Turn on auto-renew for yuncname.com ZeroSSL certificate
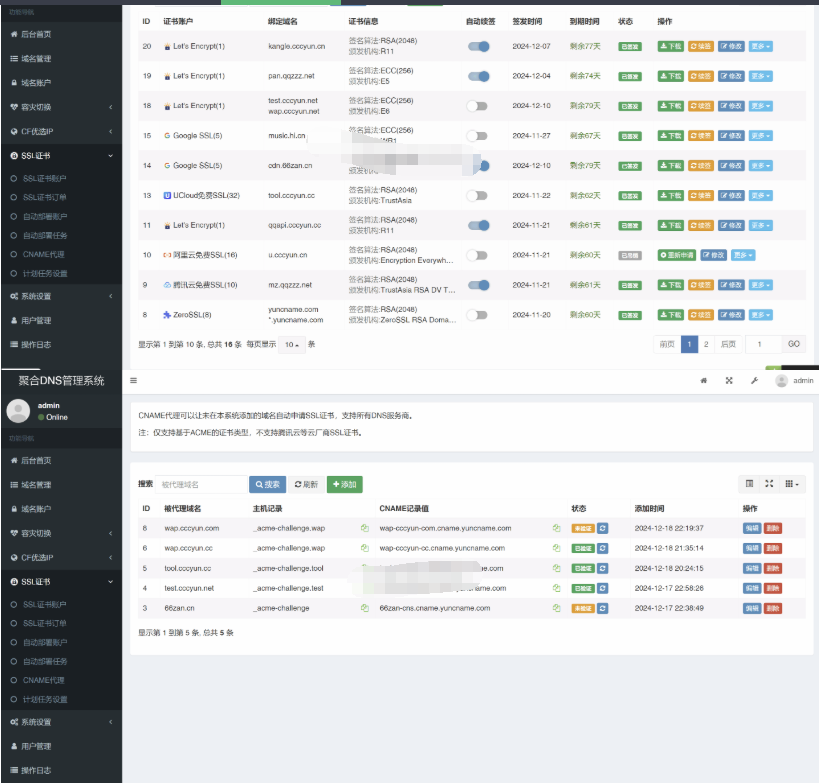The width and height of the screenshot is (819, 783). (x=478, y=315)
